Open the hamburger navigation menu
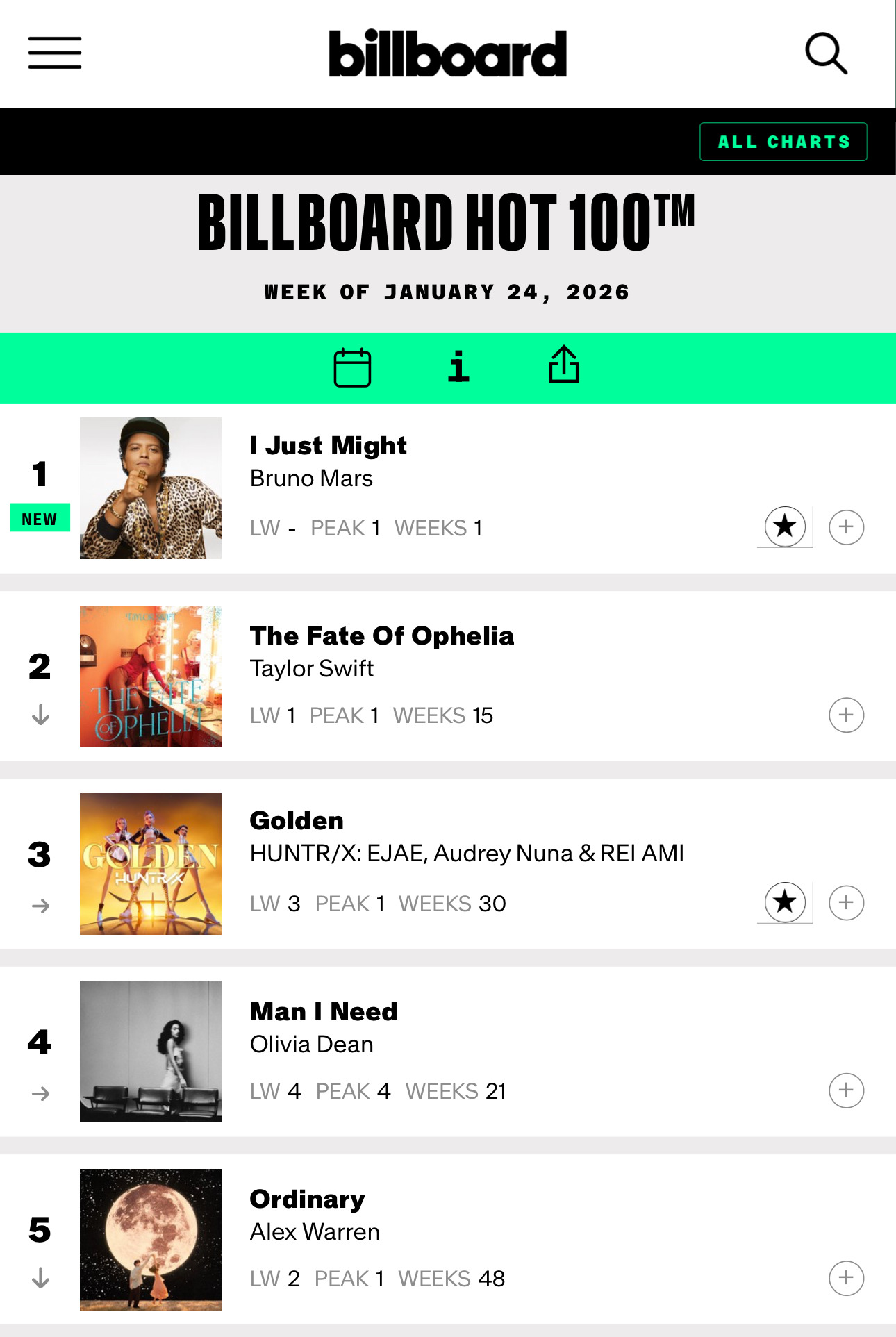Screen dimensions: 896x1337 click(x=55, y=53)
